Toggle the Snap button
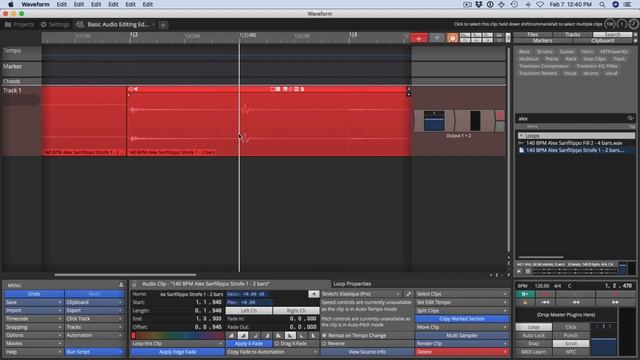This screenshot has width=640, height=360. pos(534,343)
